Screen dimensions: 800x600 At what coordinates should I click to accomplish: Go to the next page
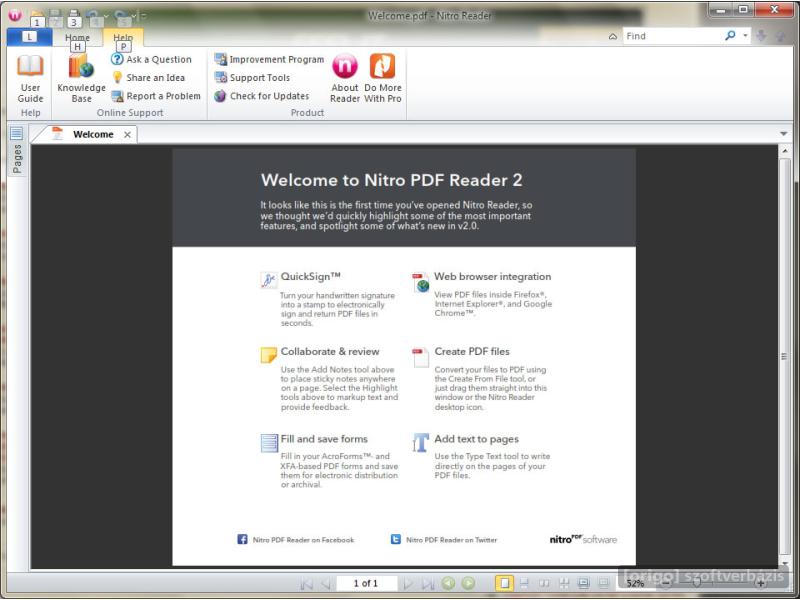pyautogui.click(x=408, y=583)
